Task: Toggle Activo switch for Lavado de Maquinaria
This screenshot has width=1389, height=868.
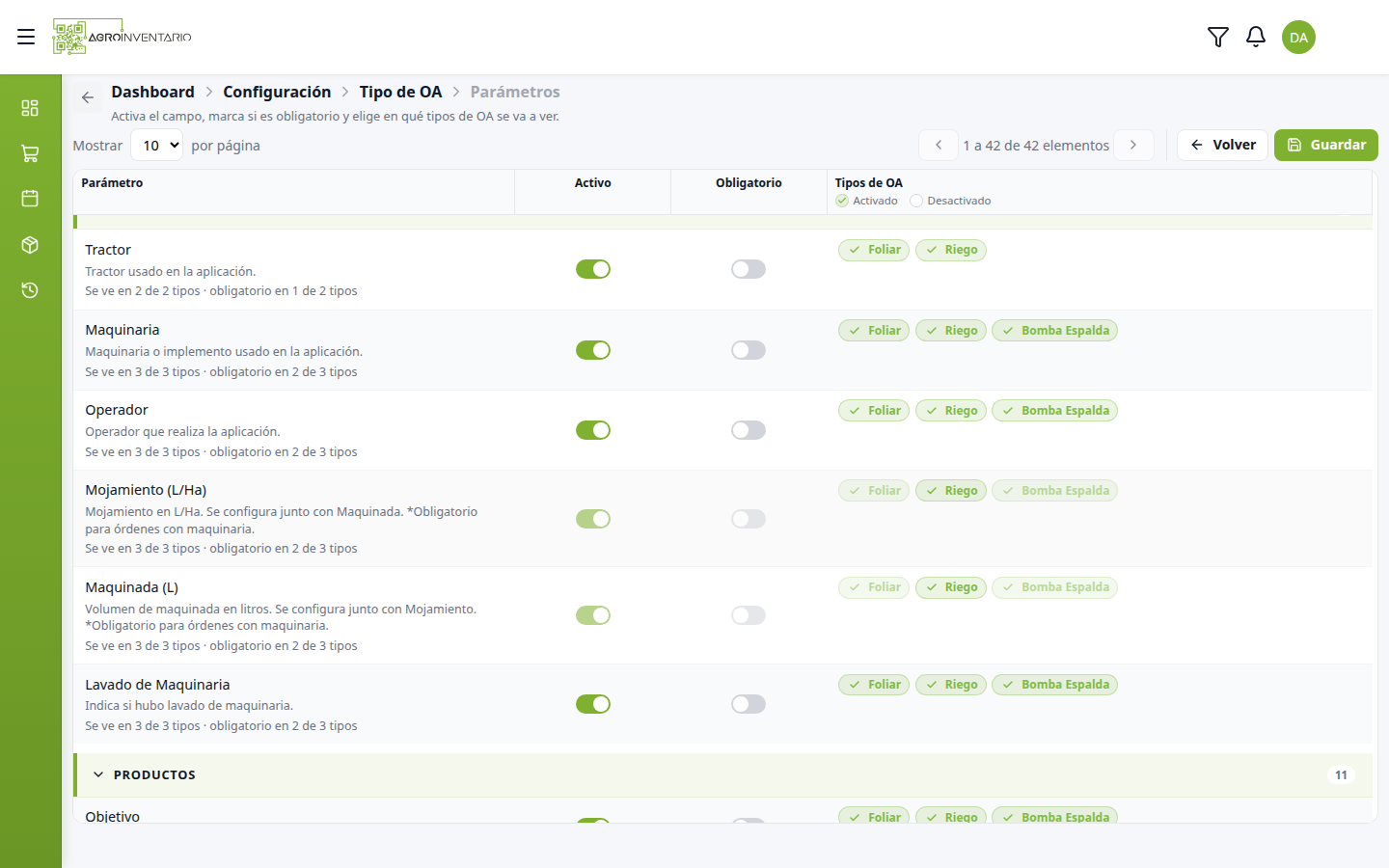Action: [593, 704]
